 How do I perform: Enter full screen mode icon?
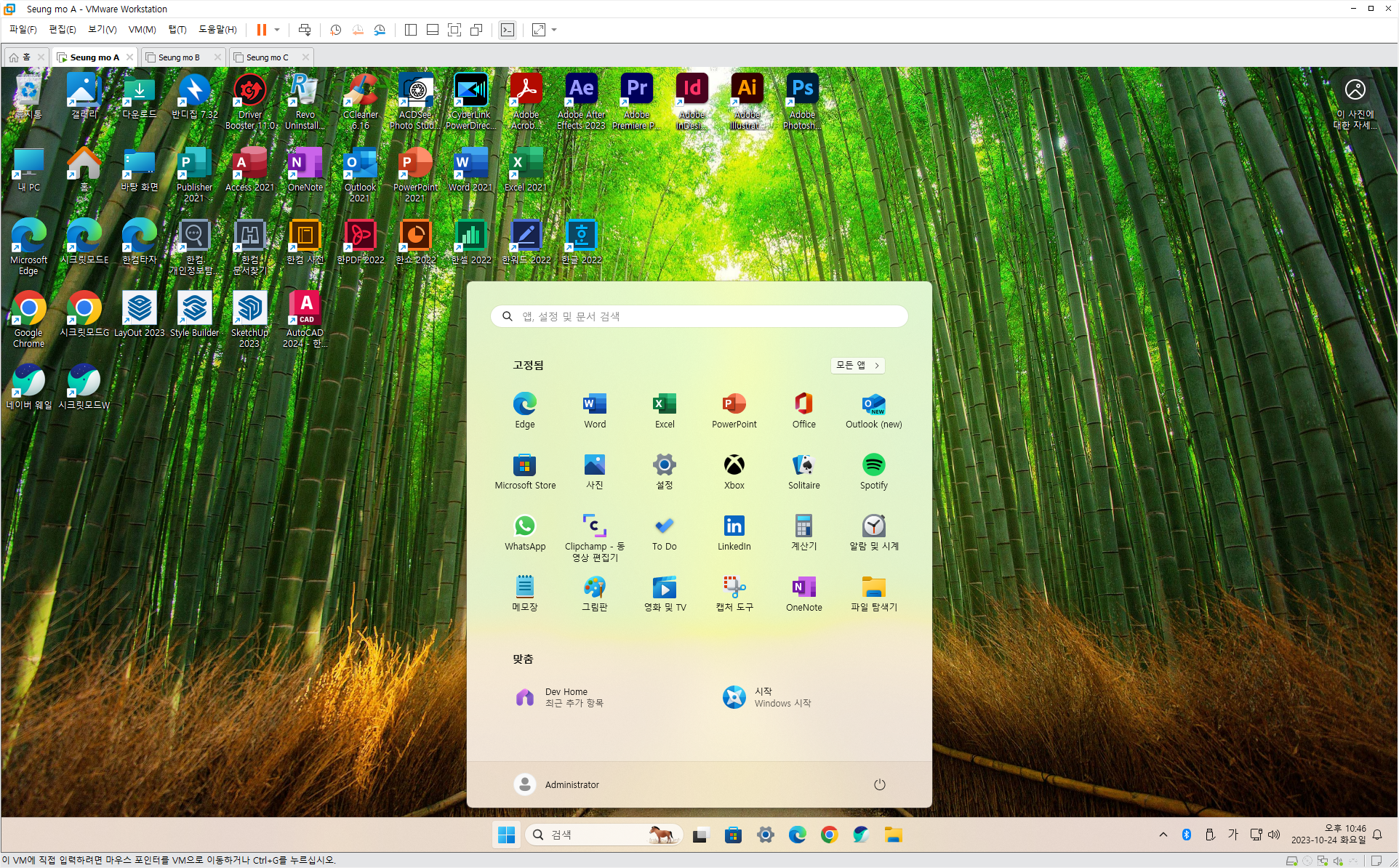pyautogui.click(x=454, y=30)
